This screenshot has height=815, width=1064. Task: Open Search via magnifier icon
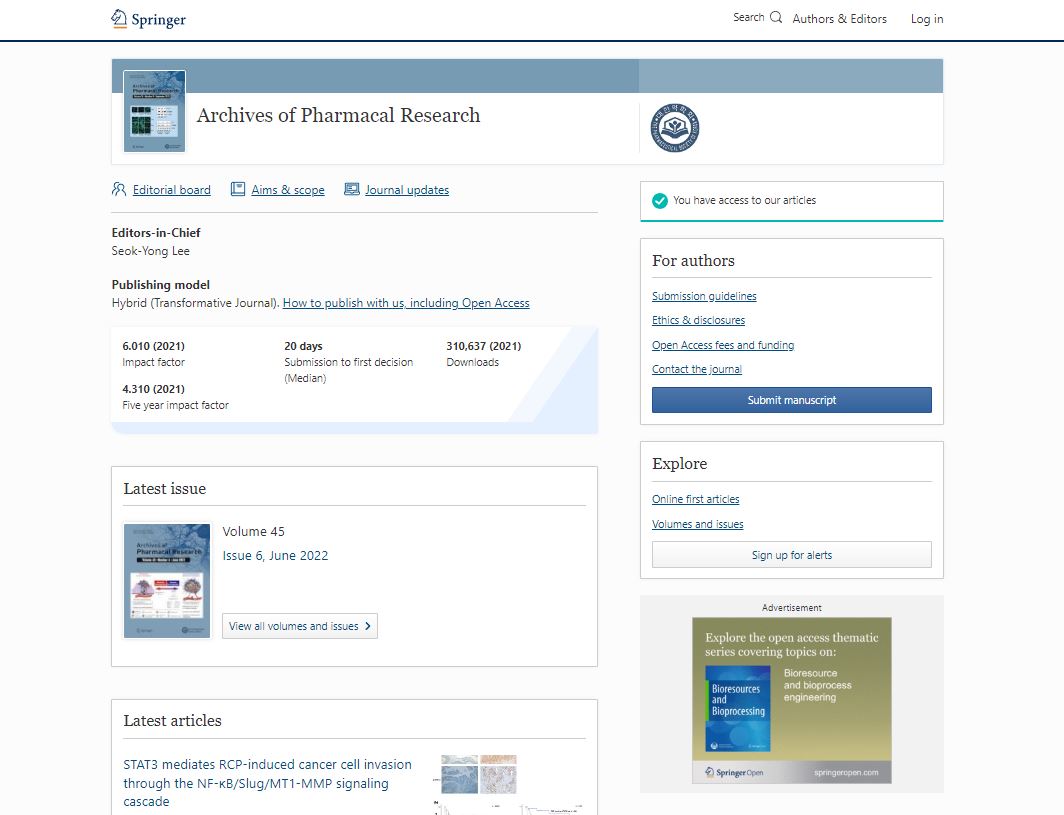776,17
